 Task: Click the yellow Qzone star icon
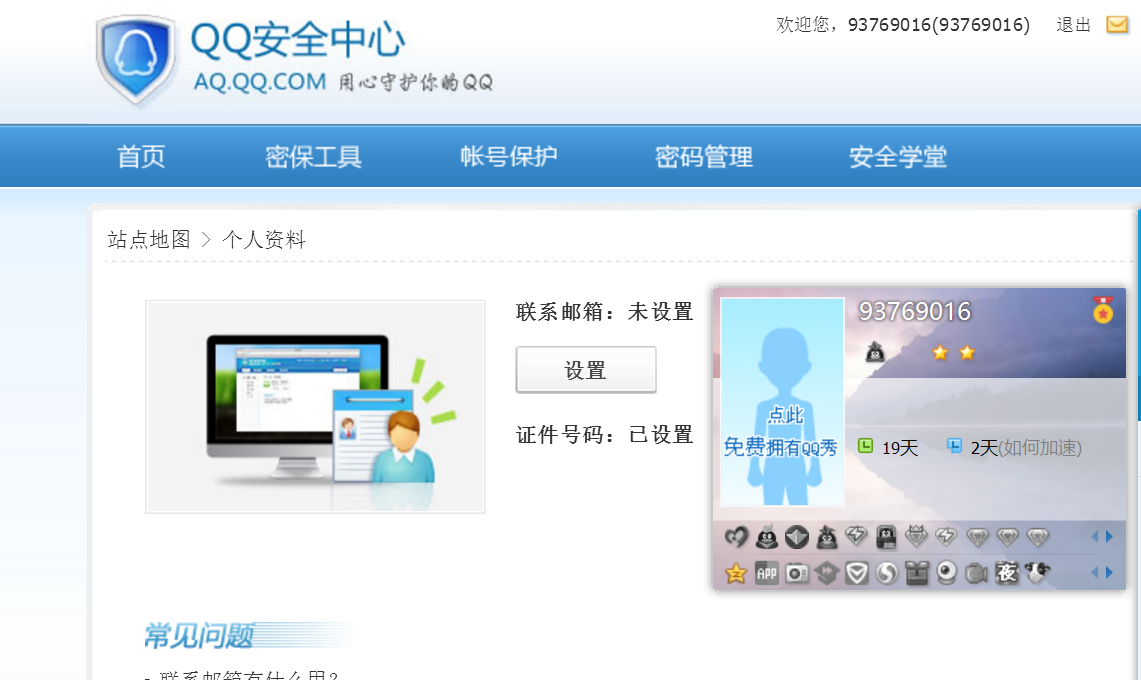tap(736, 574)
